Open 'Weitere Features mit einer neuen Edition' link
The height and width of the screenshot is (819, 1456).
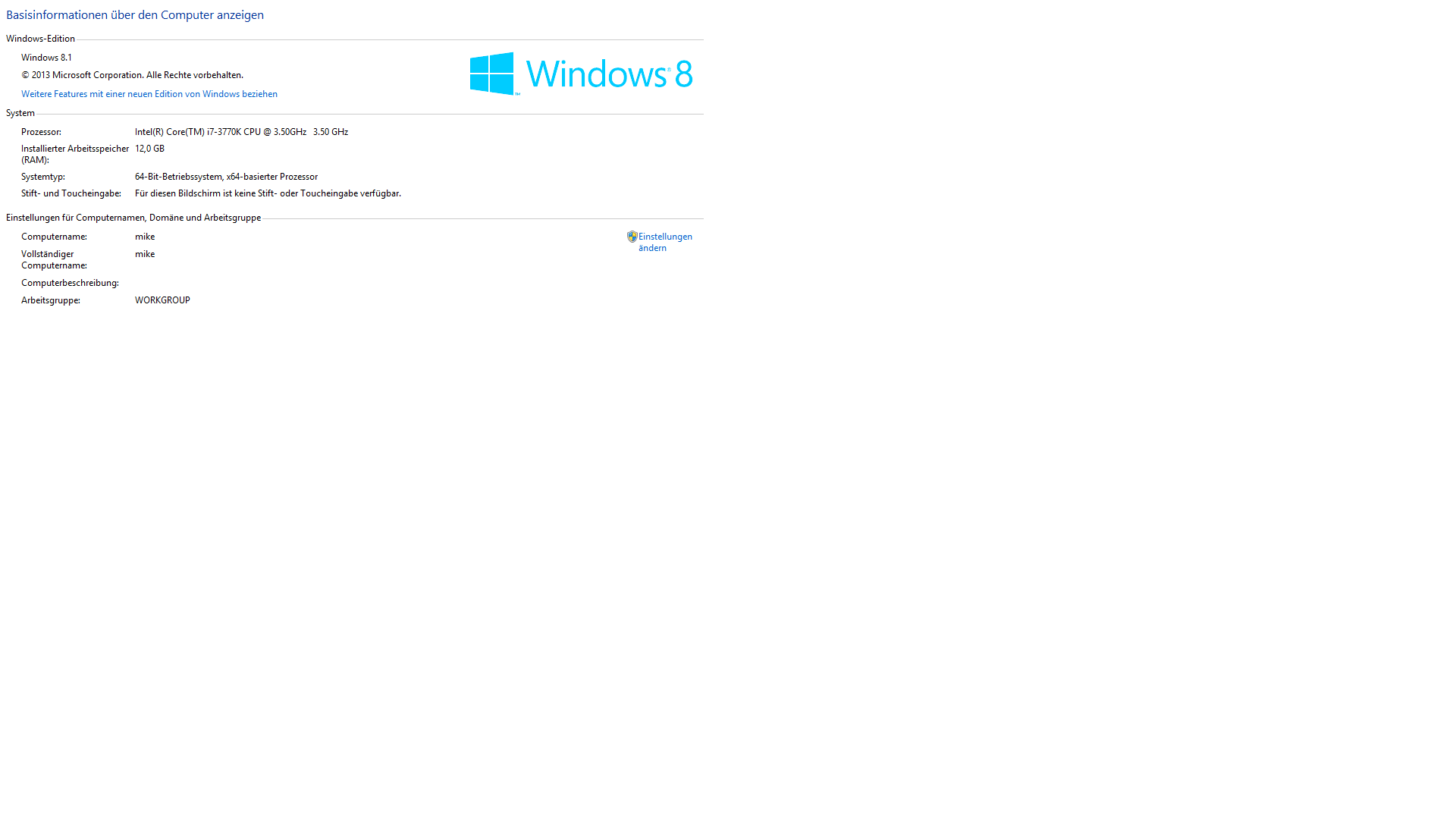click(149, 94)
